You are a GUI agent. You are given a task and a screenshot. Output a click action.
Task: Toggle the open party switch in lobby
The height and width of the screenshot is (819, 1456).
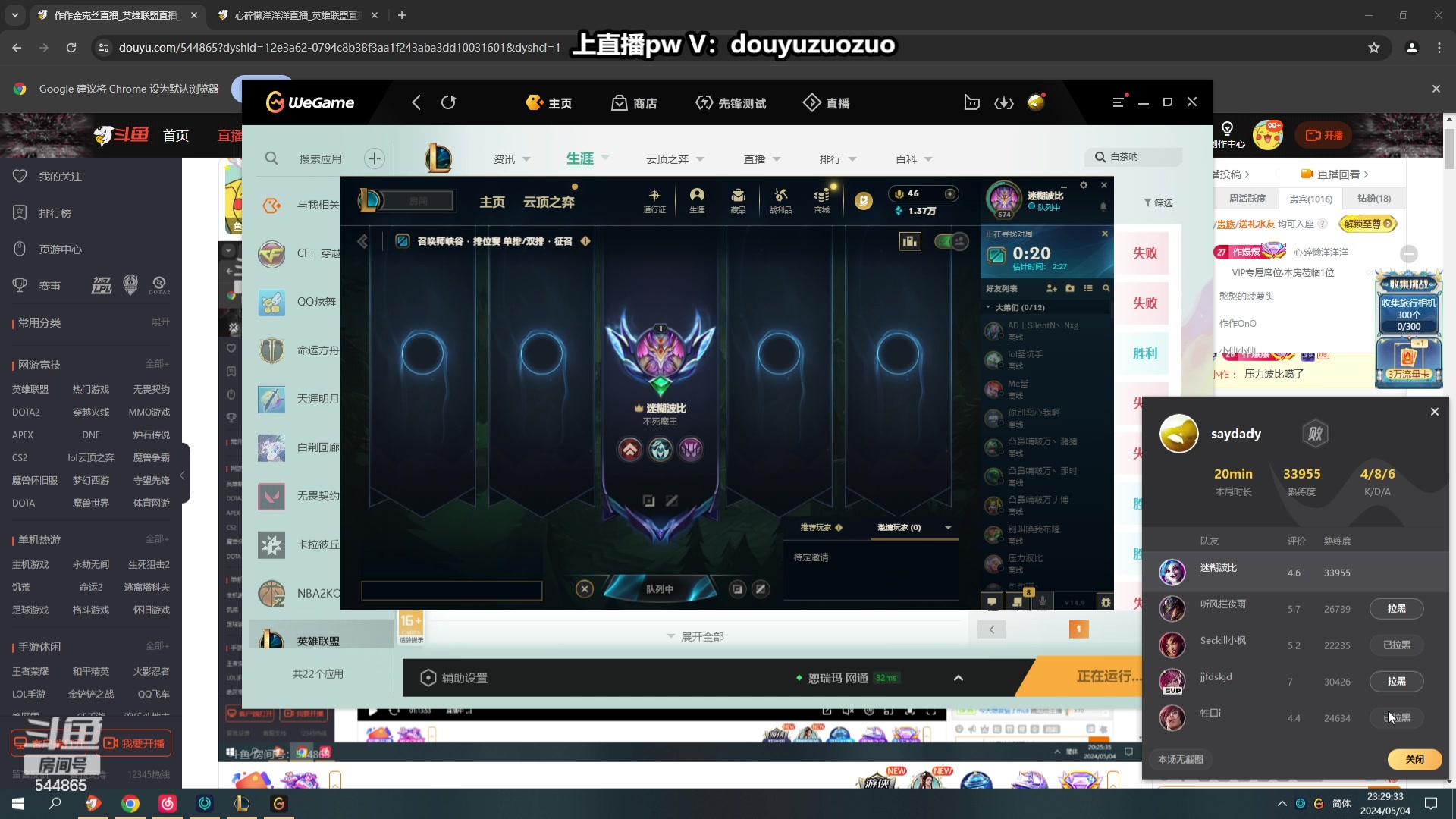[x=952, y=241]
